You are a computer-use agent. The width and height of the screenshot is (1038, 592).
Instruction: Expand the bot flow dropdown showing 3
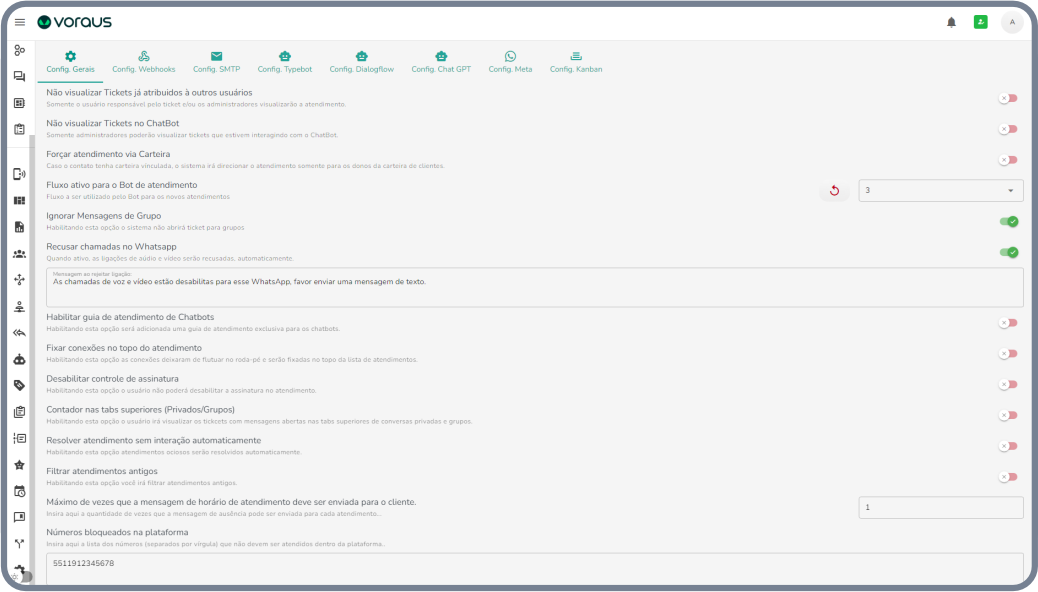[x=940, y=191]
